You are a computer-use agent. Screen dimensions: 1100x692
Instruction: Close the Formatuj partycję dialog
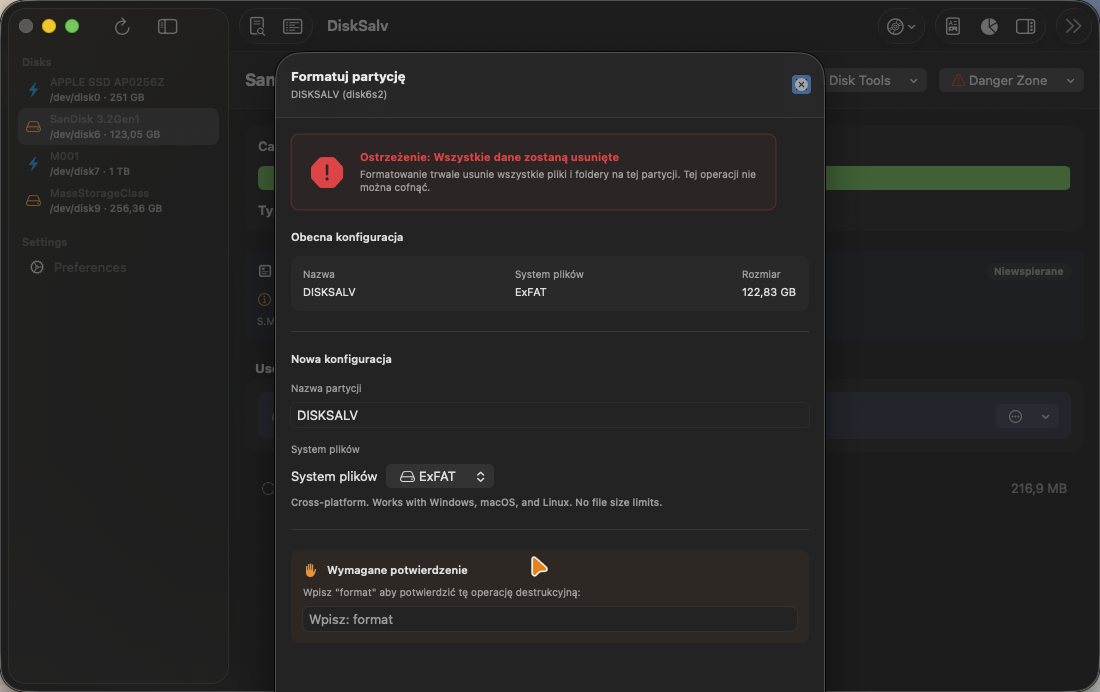point(801,84)
